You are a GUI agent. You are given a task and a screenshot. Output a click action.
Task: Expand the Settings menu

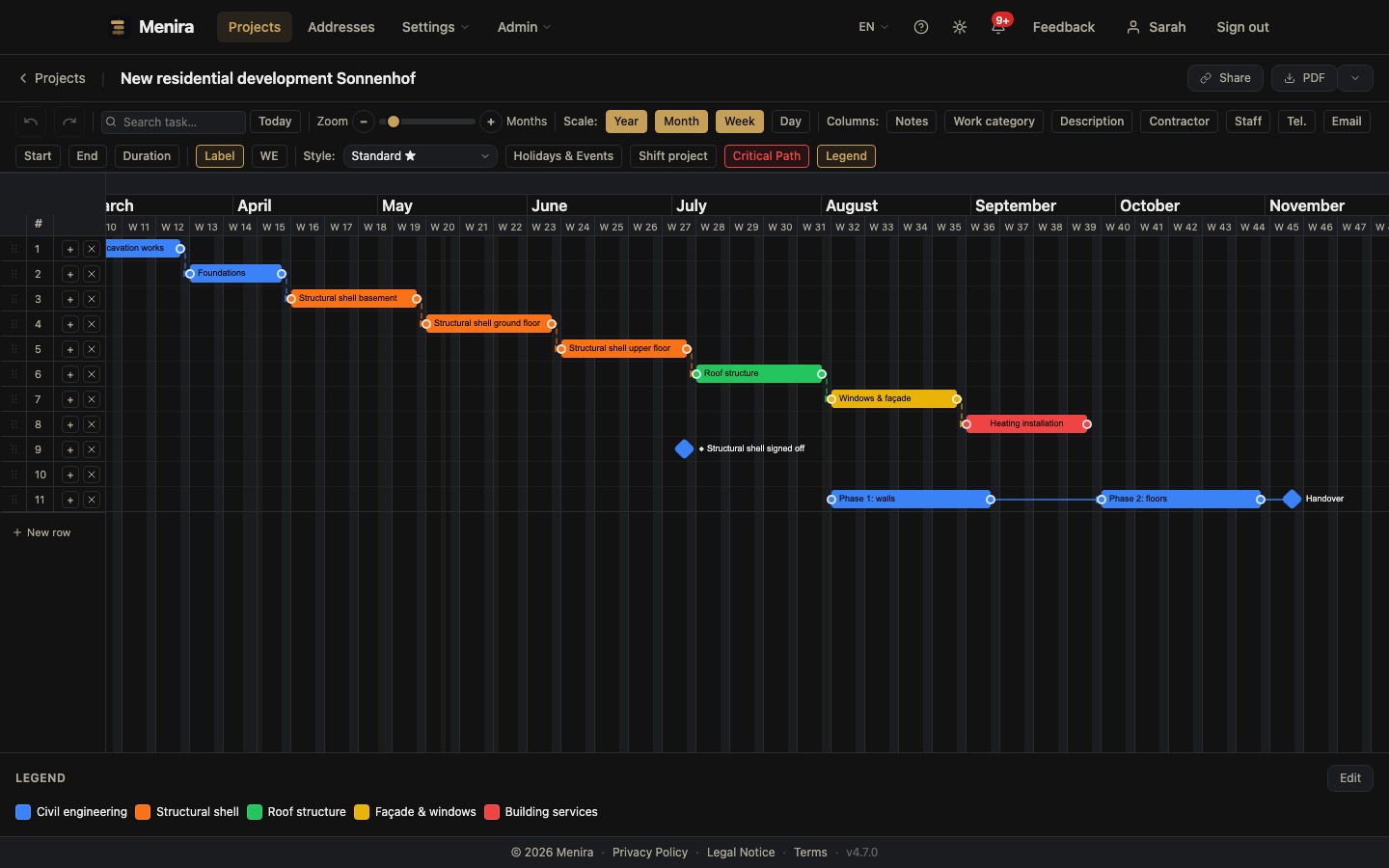pyautogui.click(x=435, y=27)
